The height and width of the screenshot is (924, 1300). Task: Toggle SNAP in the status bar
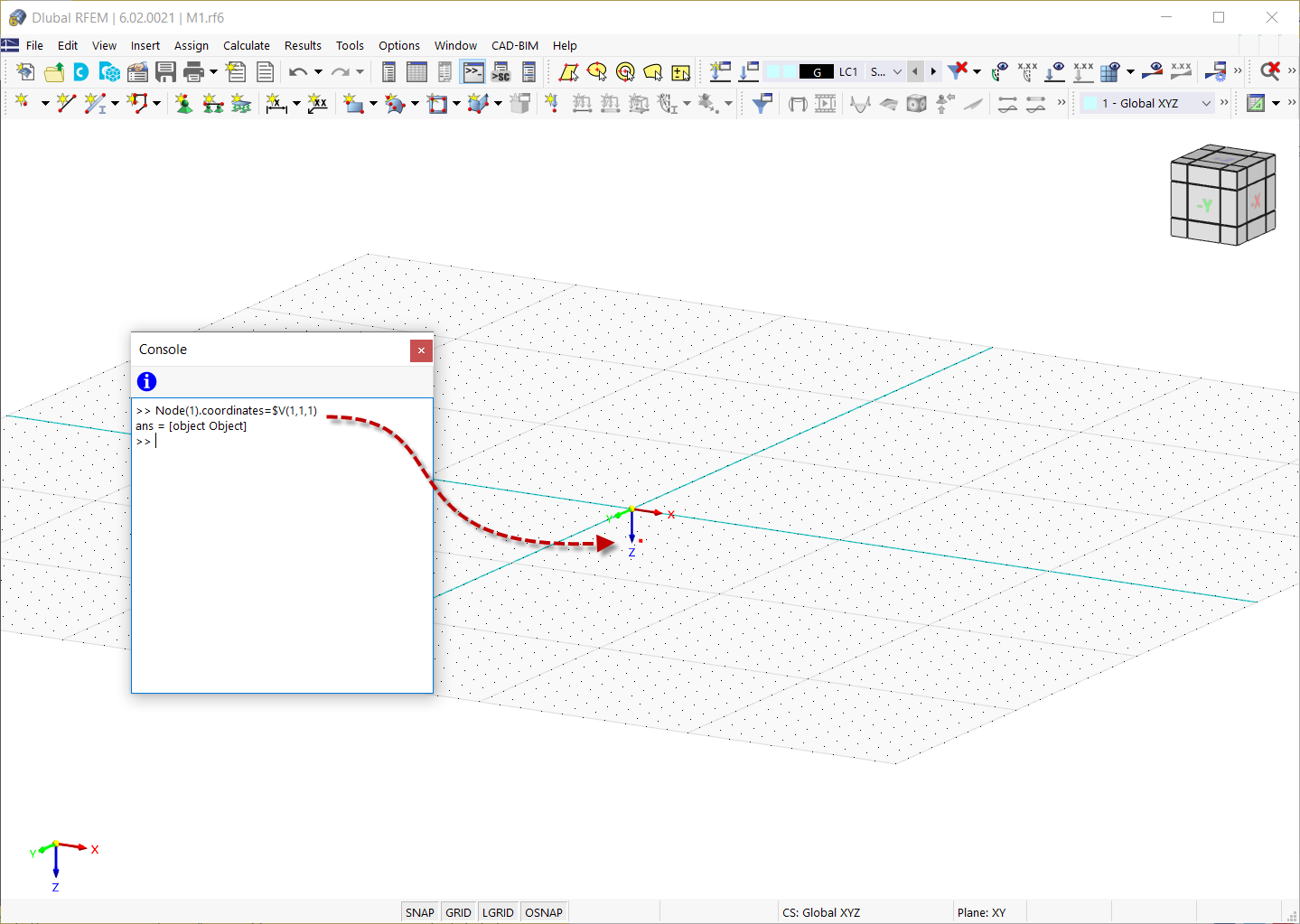tap(419, 912)
